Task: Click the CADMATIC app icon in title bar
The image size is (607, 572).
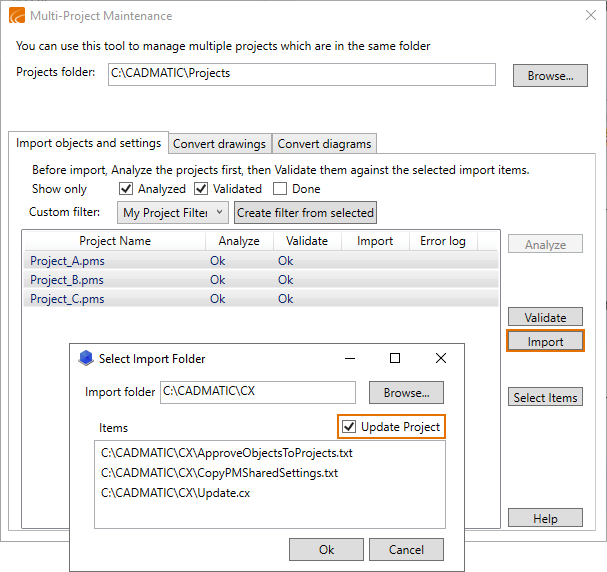Action: 17,16
